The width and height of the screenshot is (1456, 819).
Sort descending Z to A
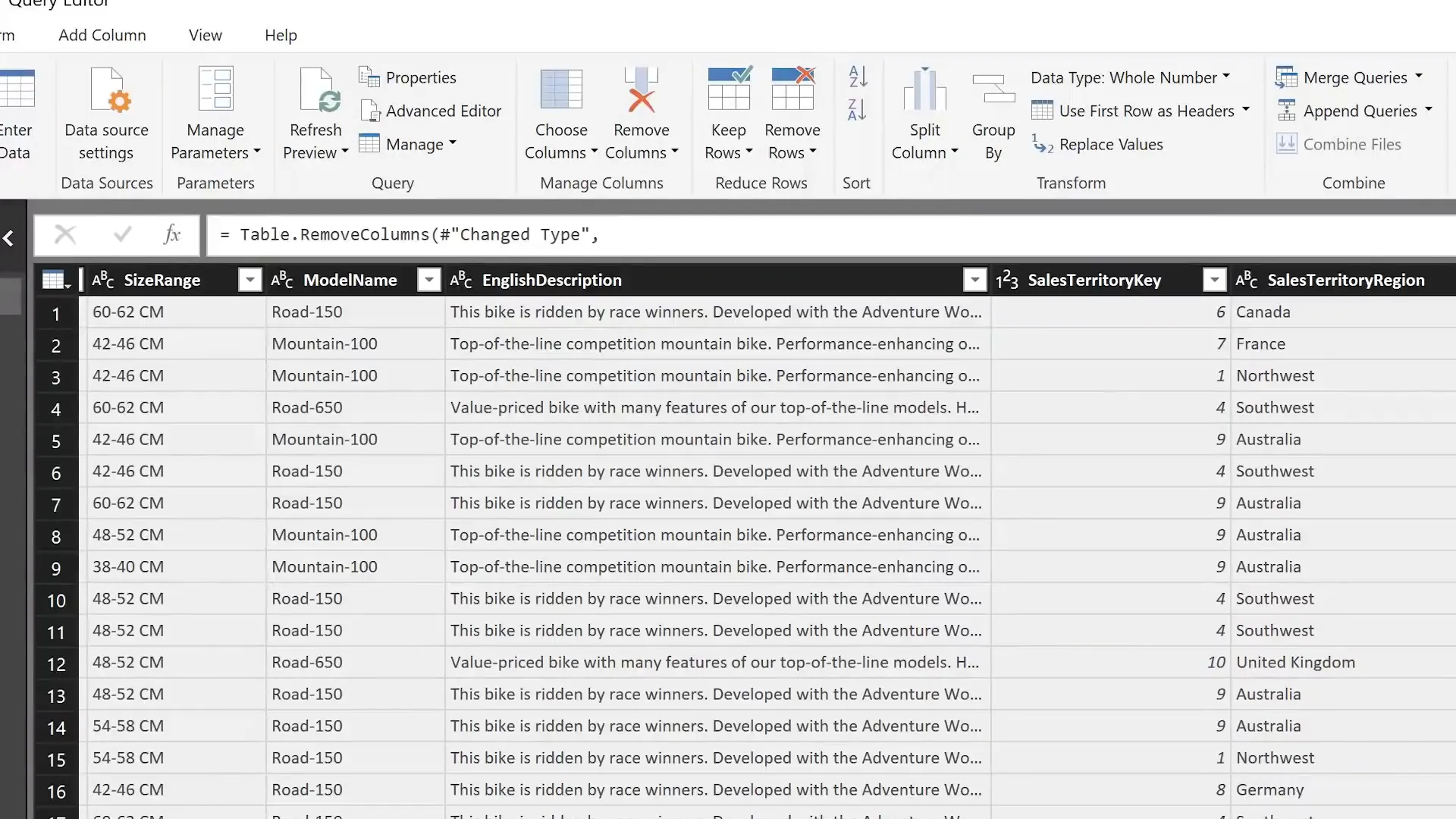click(x=858, y=110)
